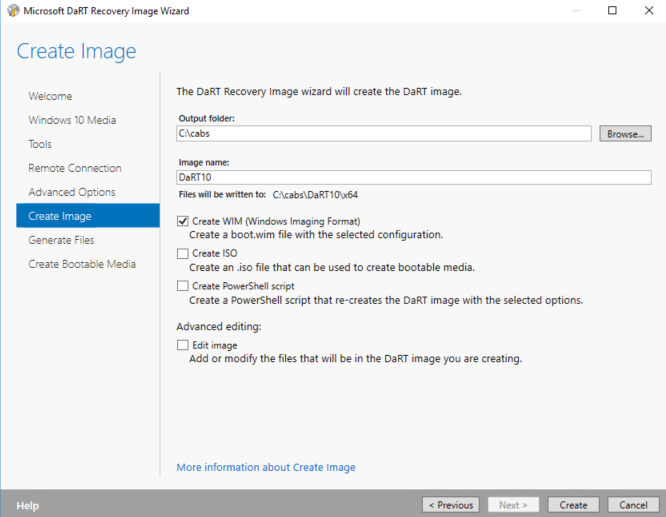The height and width of the screenshot is (517, 666).
Task: Enable the Create PowerShell script checkbox
Action: pos(183,286)
